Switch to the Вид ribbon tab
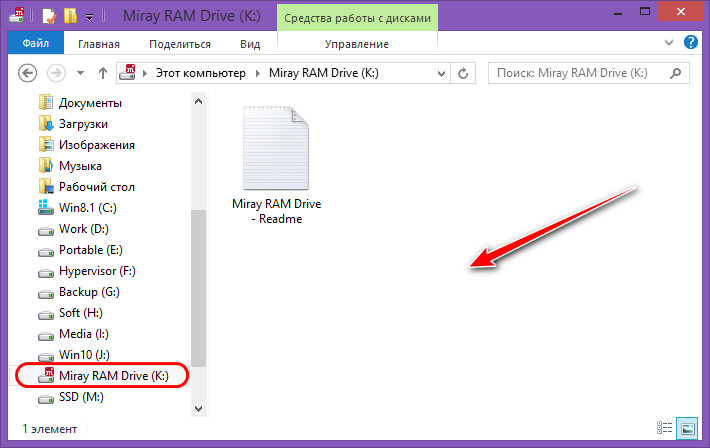This screenshot has height=448, width=710. 250,44
